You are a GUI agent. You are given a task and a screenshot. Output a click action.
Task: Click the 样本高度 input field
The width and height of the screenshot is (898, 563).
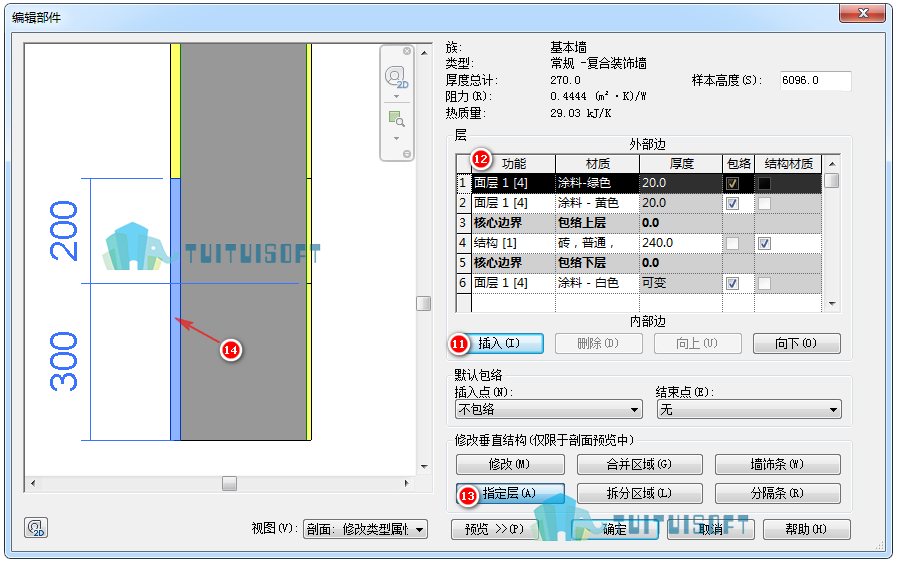pos(815,81)
